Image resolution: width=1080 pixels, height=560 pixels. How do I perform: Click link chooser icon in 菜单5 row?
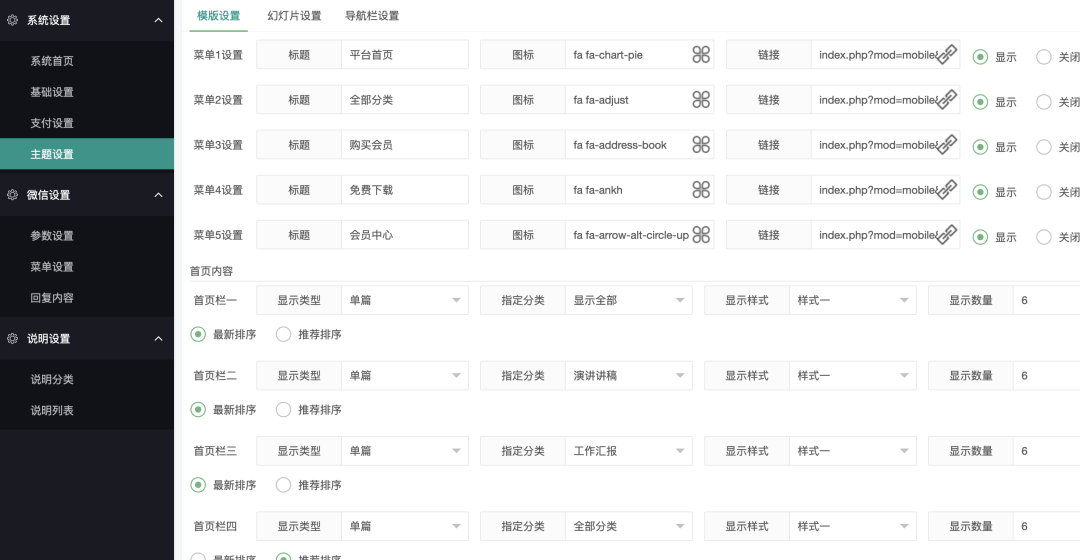click(x=946, y=235)
